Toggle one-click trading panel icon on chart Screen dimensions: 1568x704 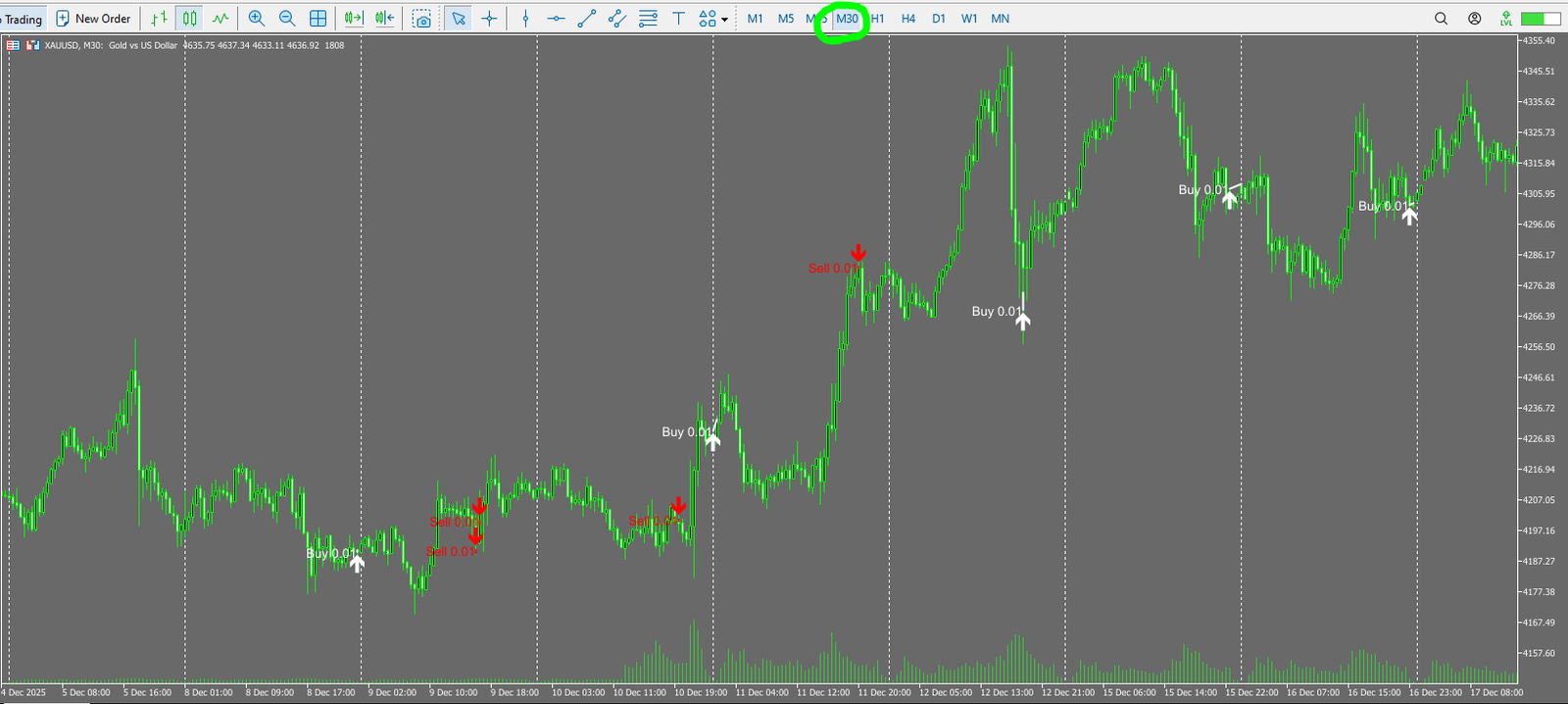pyautogui.click(x=13, y=45)
